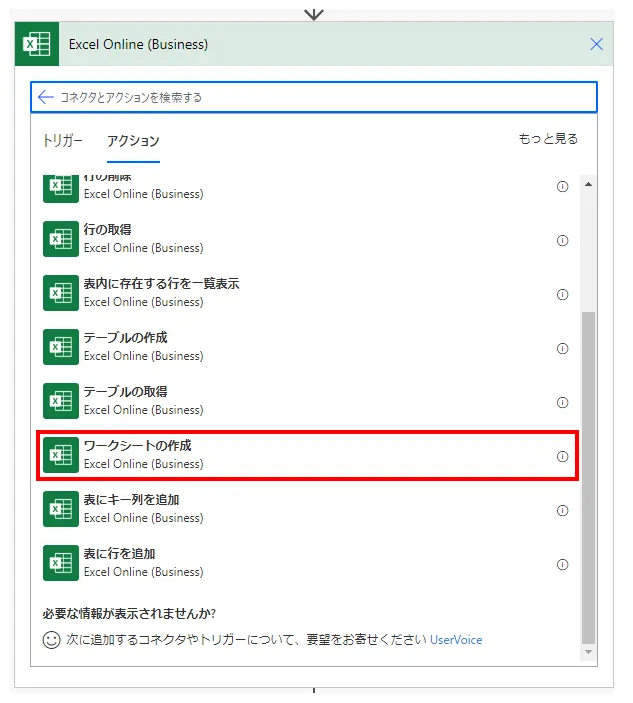Show info for 表内に存在する行を一覧表示
The image size is (633, 703).
(562, 295)
